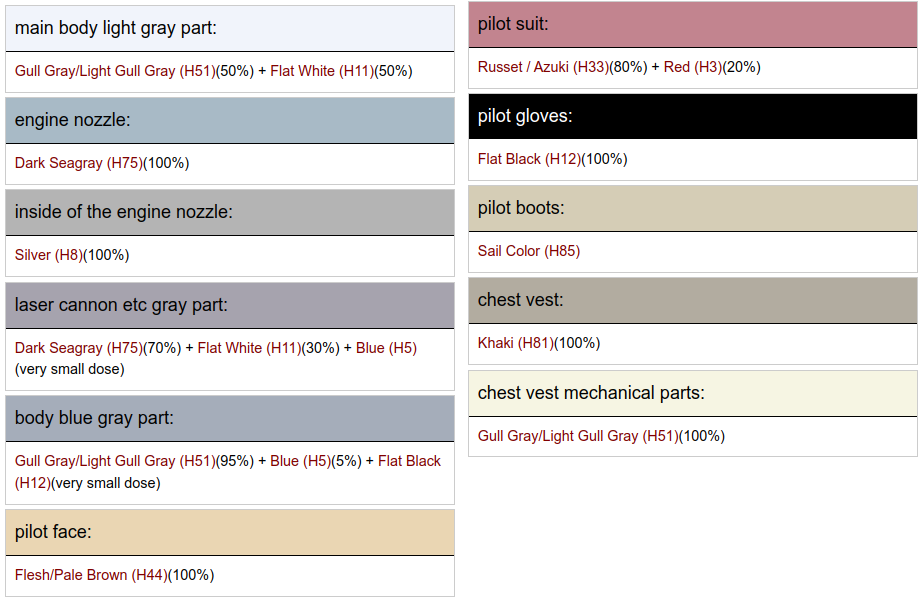This screenshot has width=923, height=597.
Task: Click Flat Black (H12) under pilot gloves
Action: (529, 159)
